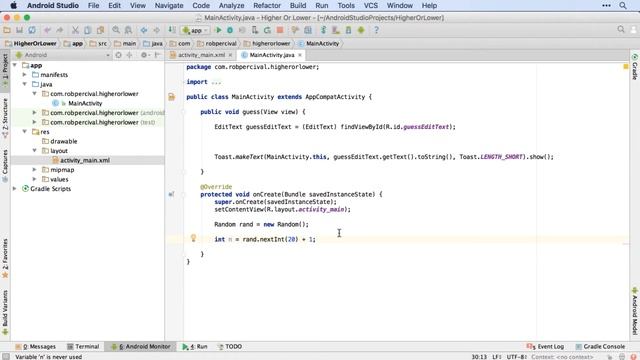Close the MainActivity.java tab
640x360 pixels.
(300, 55)
